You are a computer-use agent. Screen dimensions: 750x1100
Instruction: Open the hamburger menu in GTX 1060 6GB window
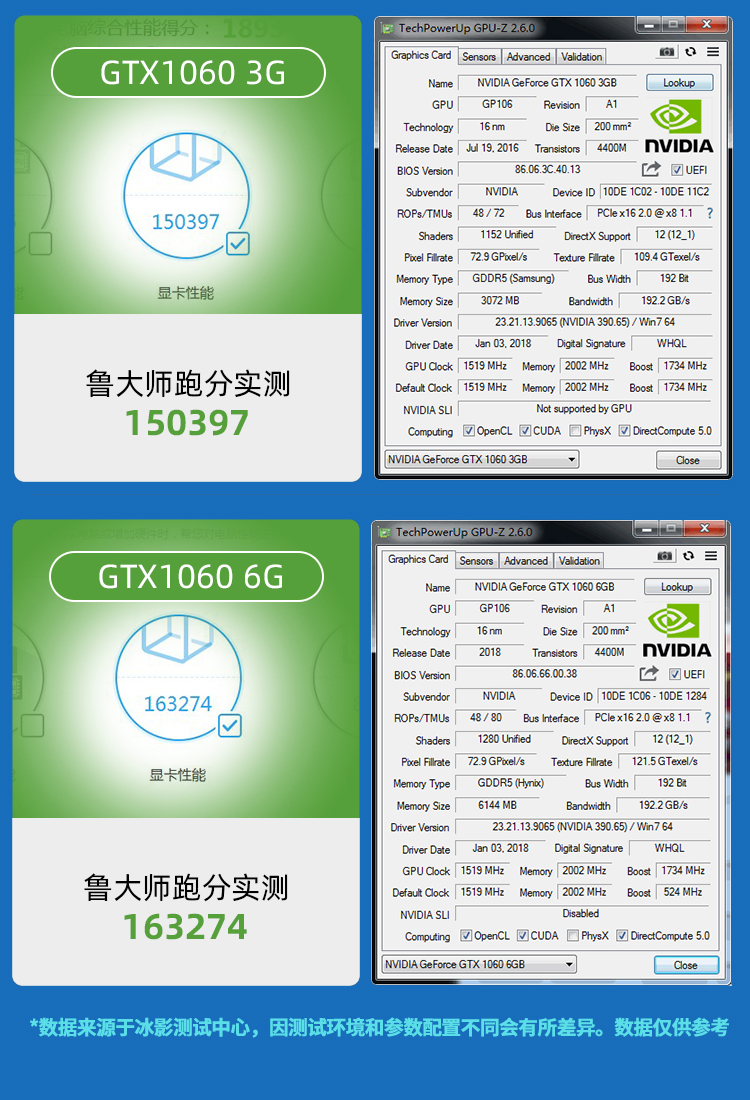click(x=711, y=556)
